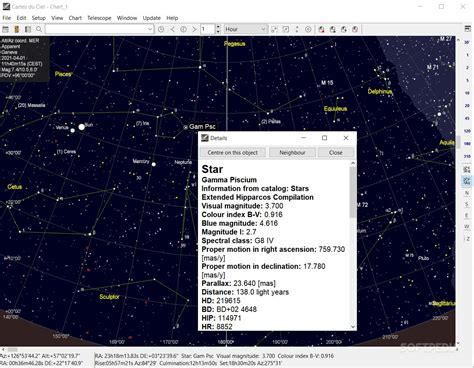Viewport: 474px width, 368px height.
Task: Open the Help menu
Action: coord(172,18)
